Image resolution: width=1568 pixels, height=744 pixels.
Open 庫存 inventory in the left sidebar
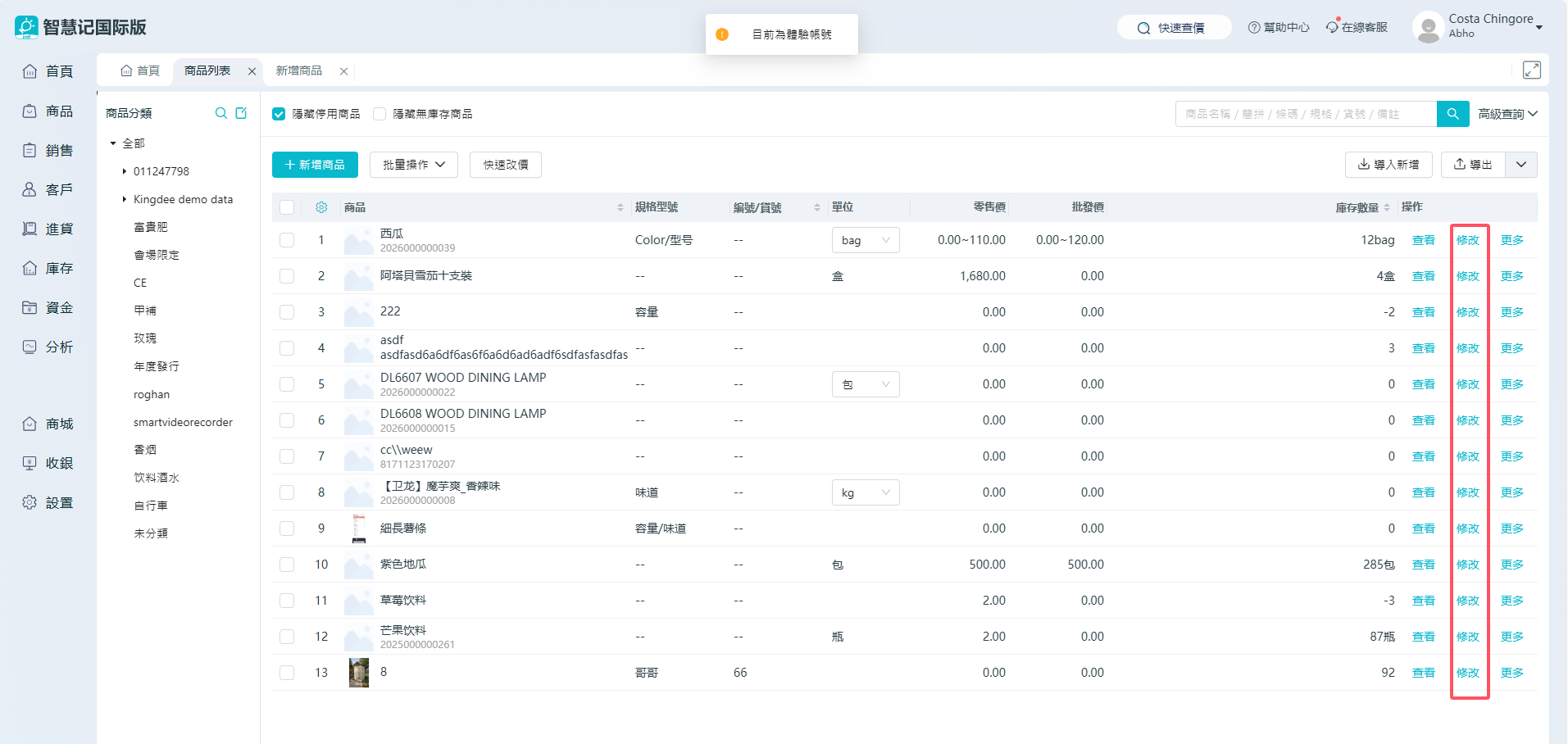pos(48,268)
